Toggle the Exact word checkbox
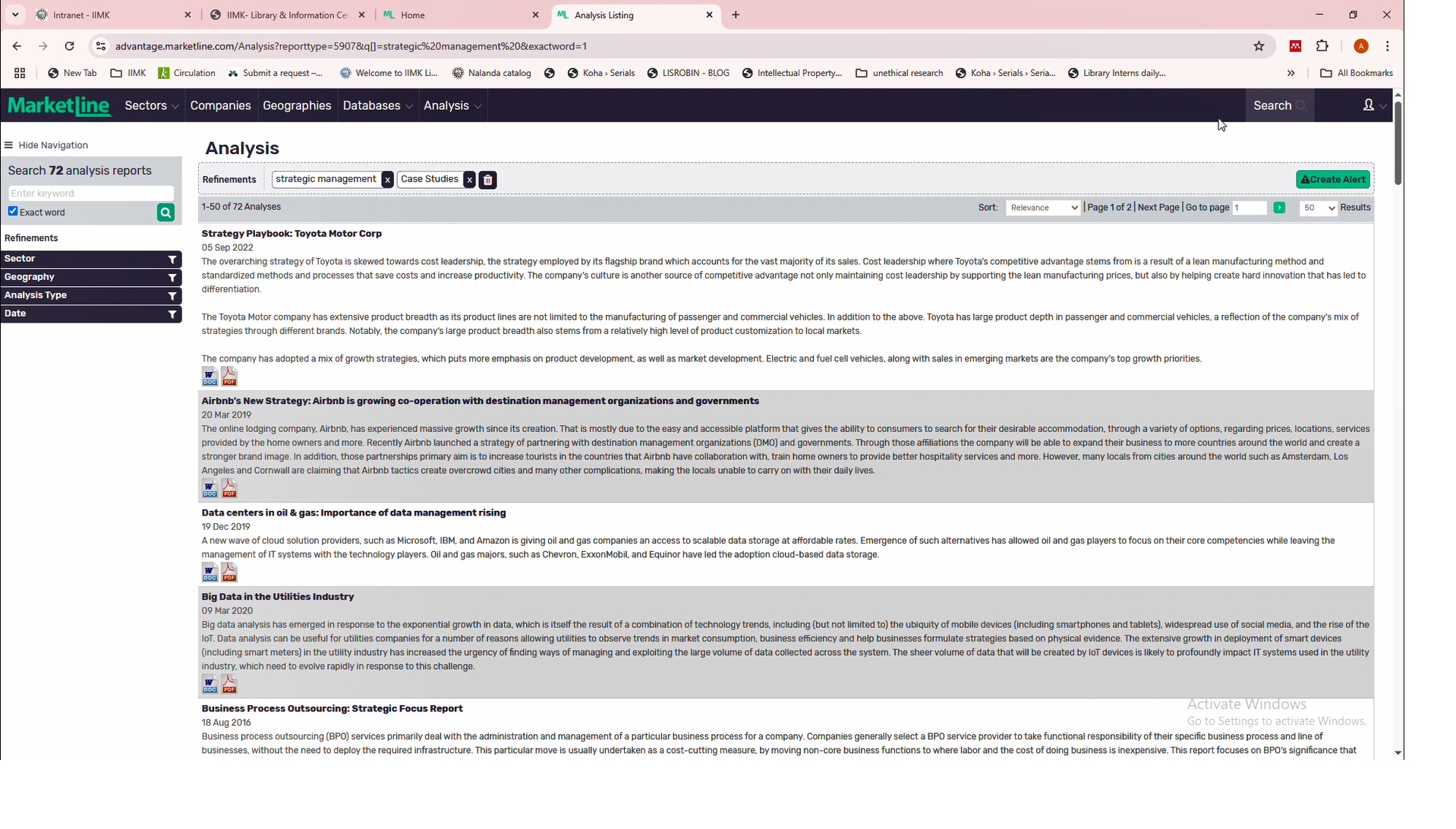The width and height of the screenshot is (1456, 829). (13, 212)
